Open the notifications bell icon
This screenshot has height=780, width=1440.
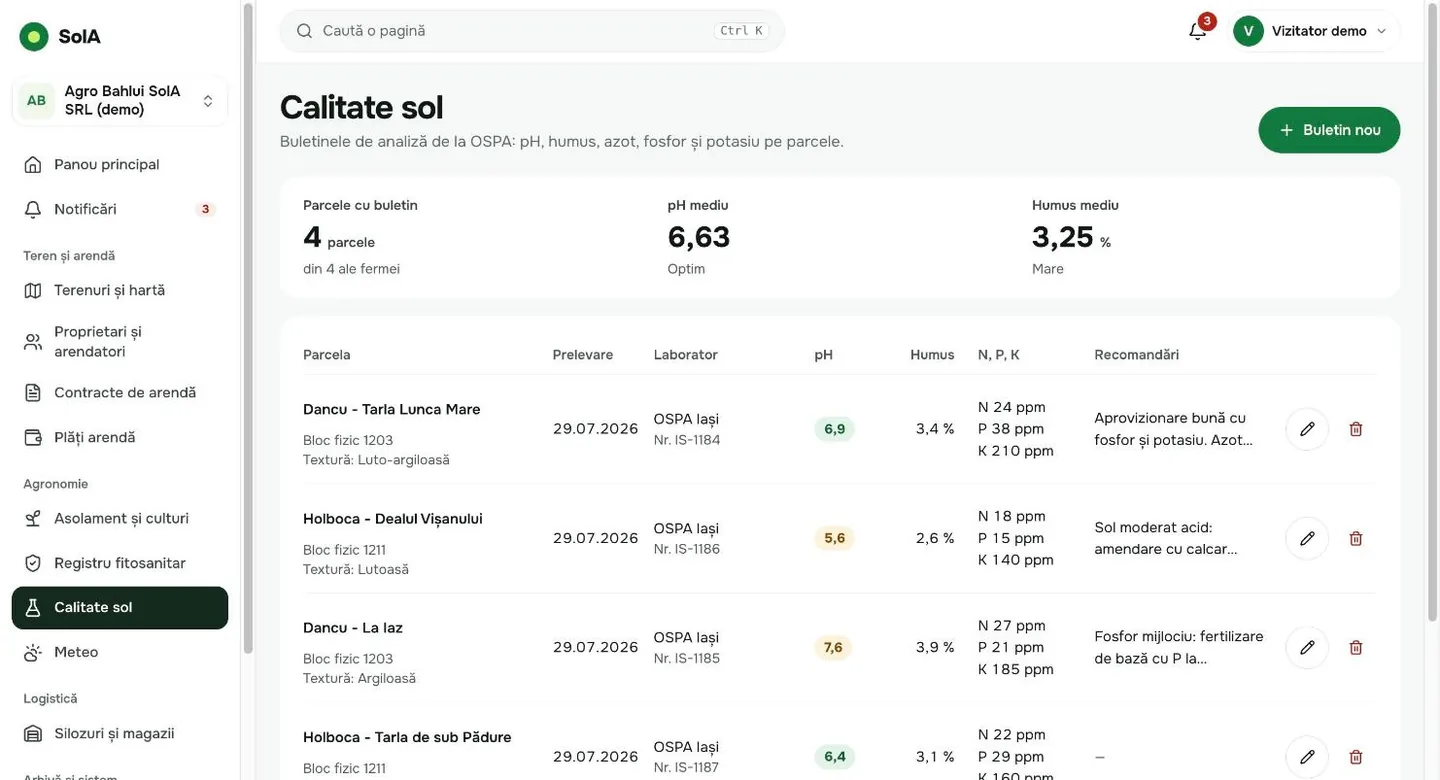point(1197,31)
